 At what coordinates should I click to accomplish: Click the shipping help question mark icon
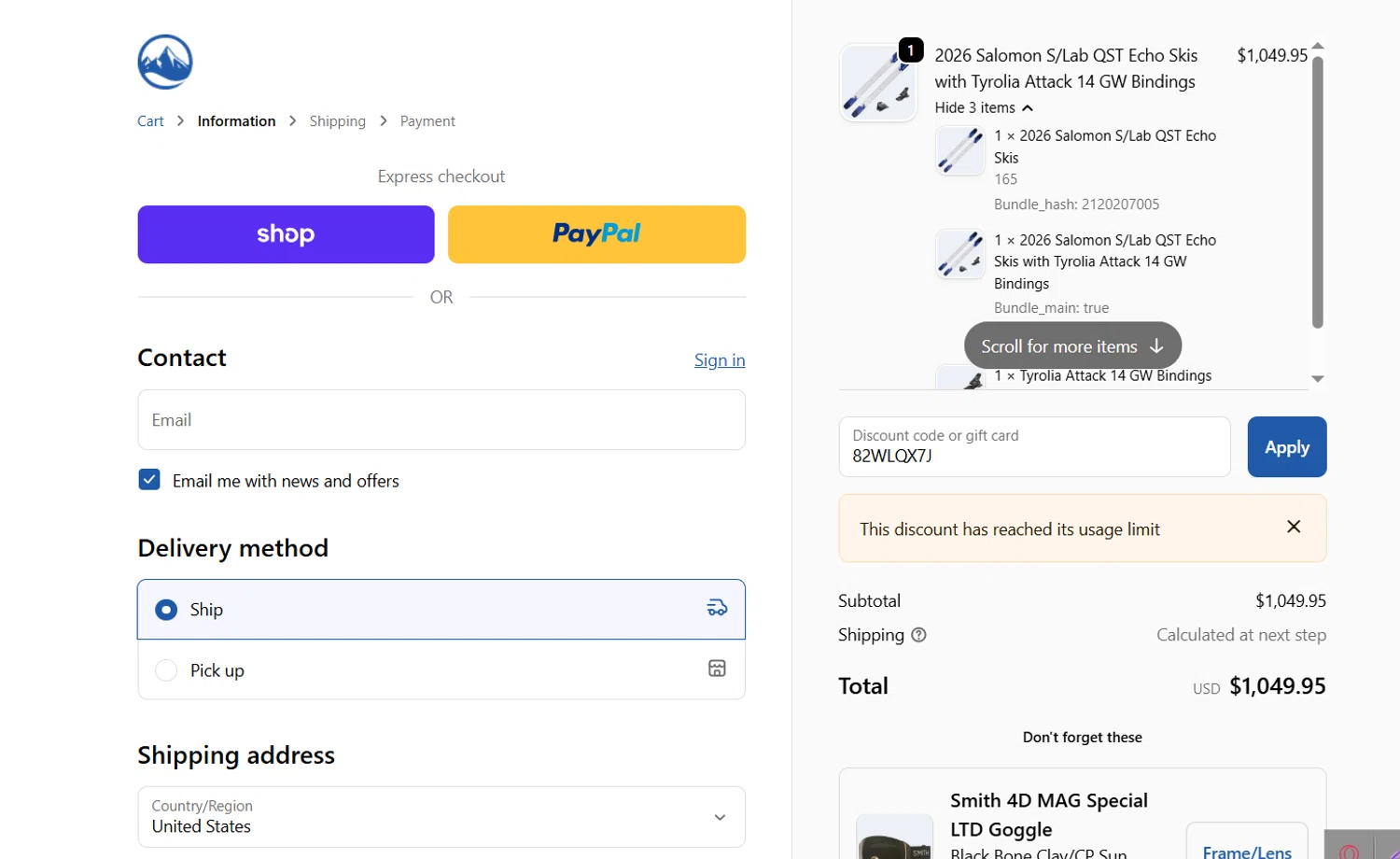pyautogui.click(x=918, y=635)
